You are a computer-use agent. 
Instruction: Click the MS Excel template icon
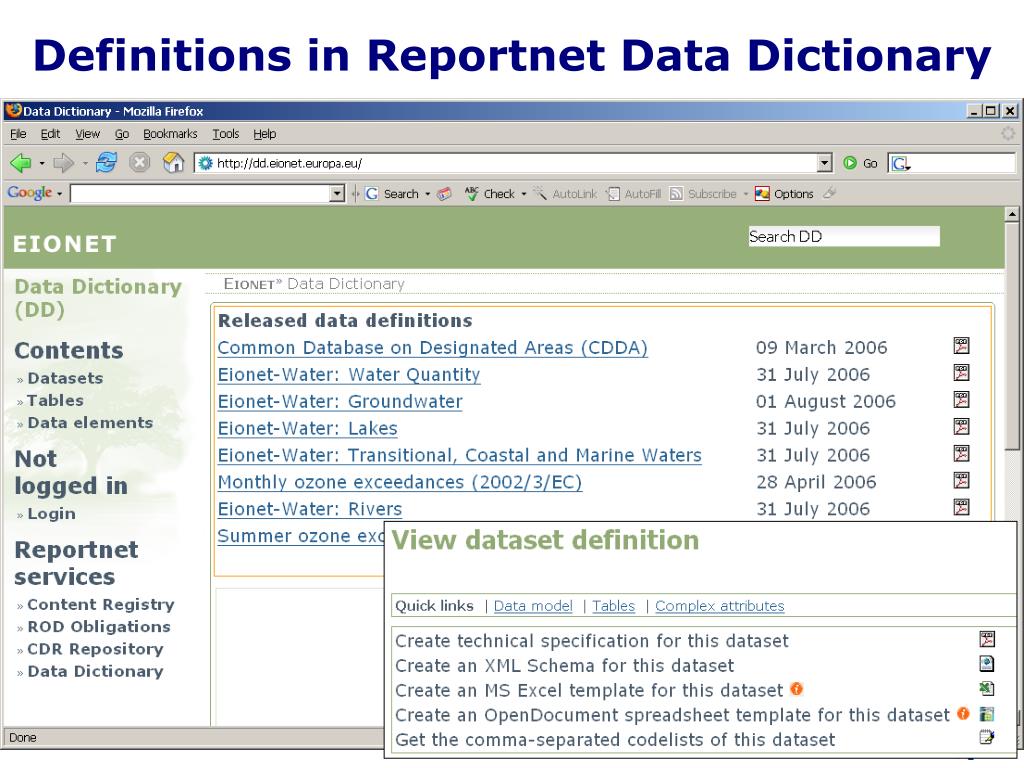(x=987, y=689)
